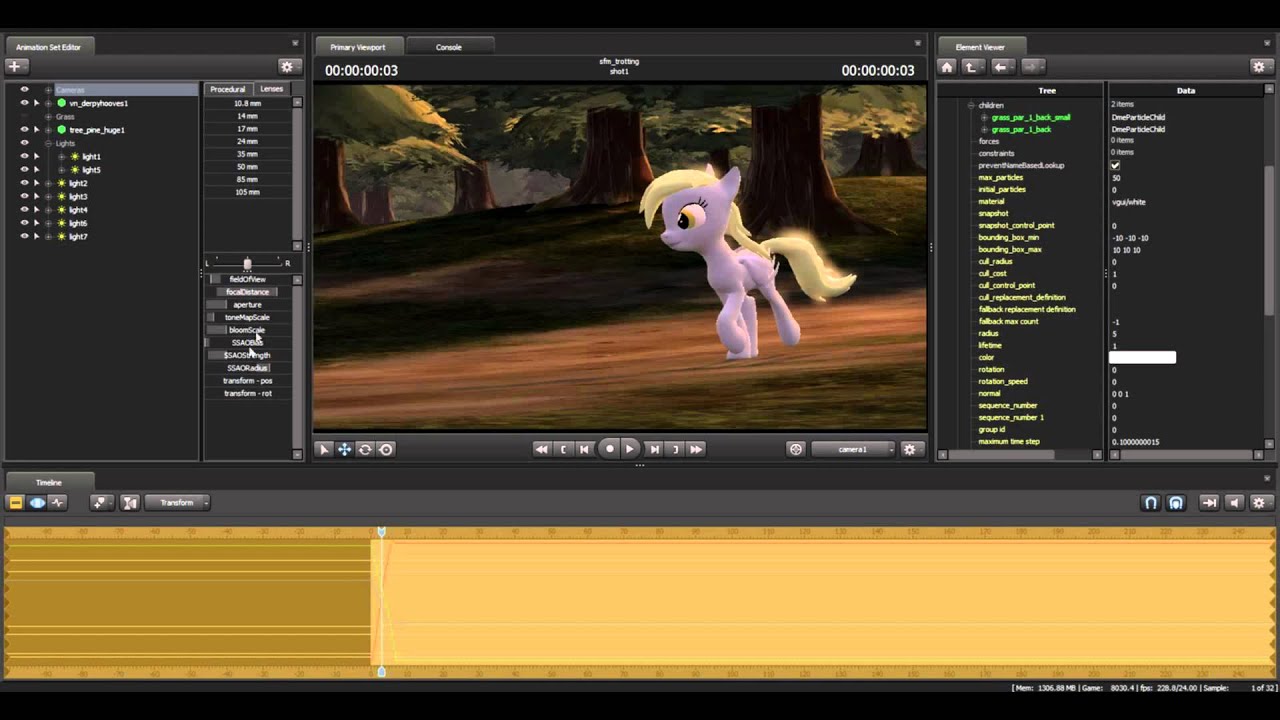The image size is (1280, 720).
Task: Toggle visibility eye for light5
Action: coord(24,169)
